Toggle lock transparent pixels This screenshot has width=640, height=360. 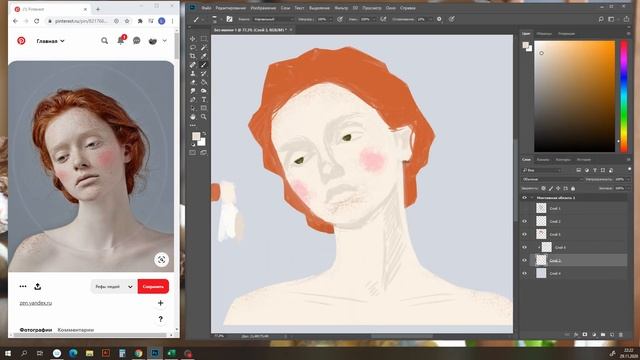point(543,188)
